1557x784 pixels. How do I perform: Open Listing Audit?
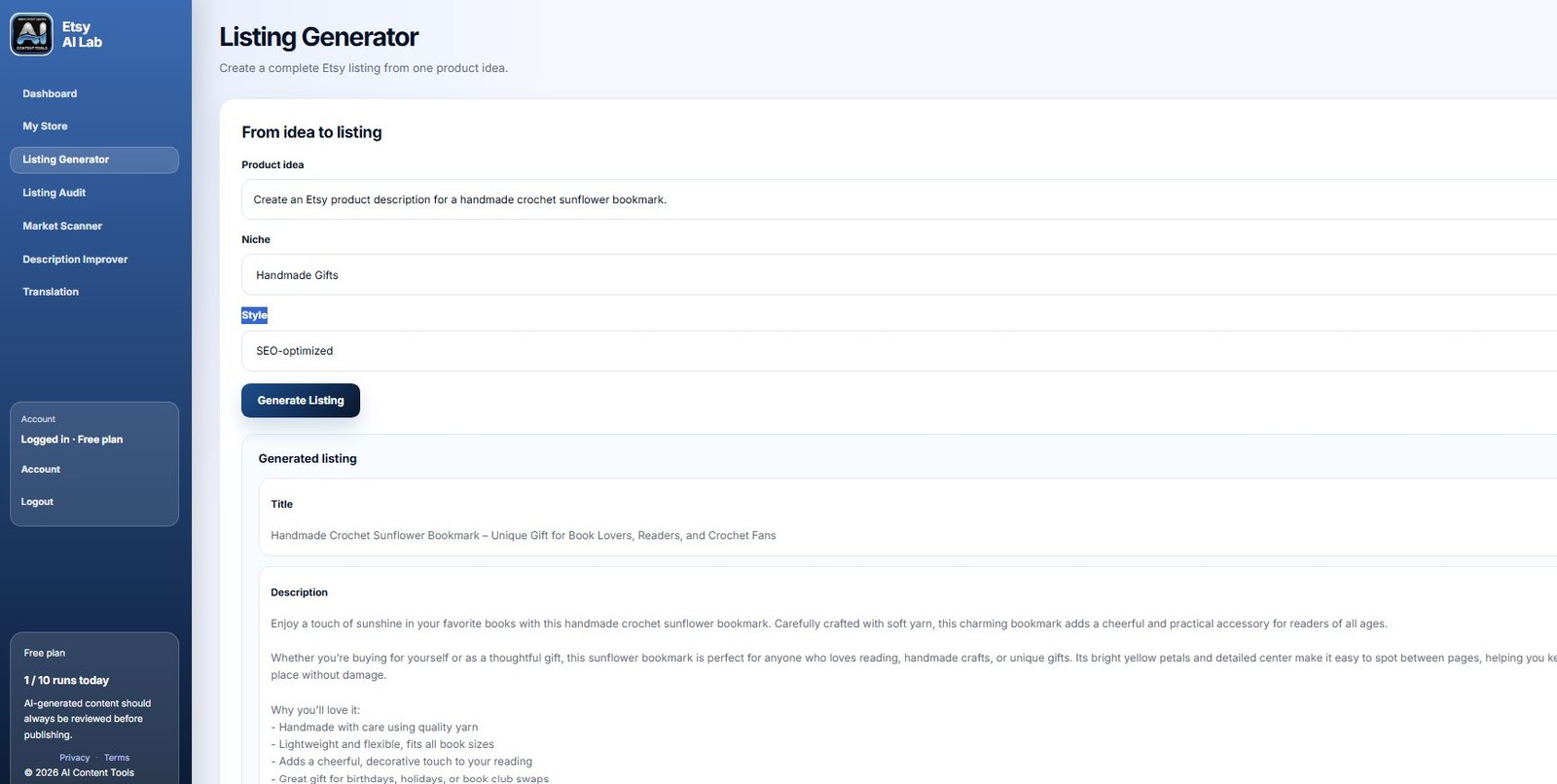54,193
